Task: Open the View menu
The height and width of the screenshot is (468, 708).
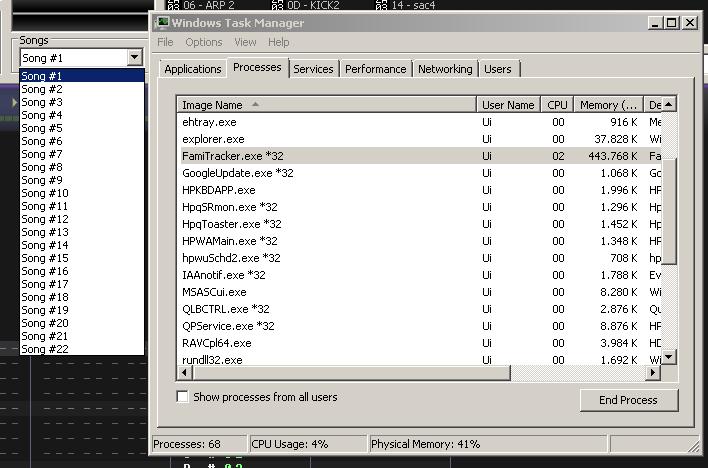Action: pos(245,42)
